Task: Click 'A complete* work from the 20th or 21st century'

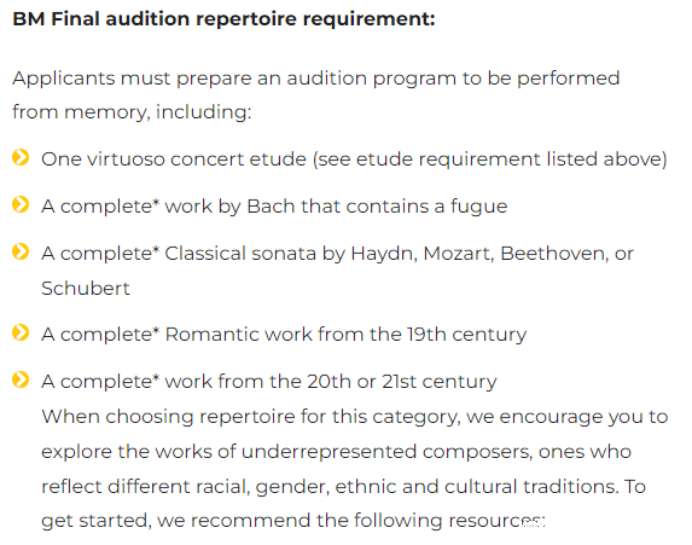Action: coord(268,381)
